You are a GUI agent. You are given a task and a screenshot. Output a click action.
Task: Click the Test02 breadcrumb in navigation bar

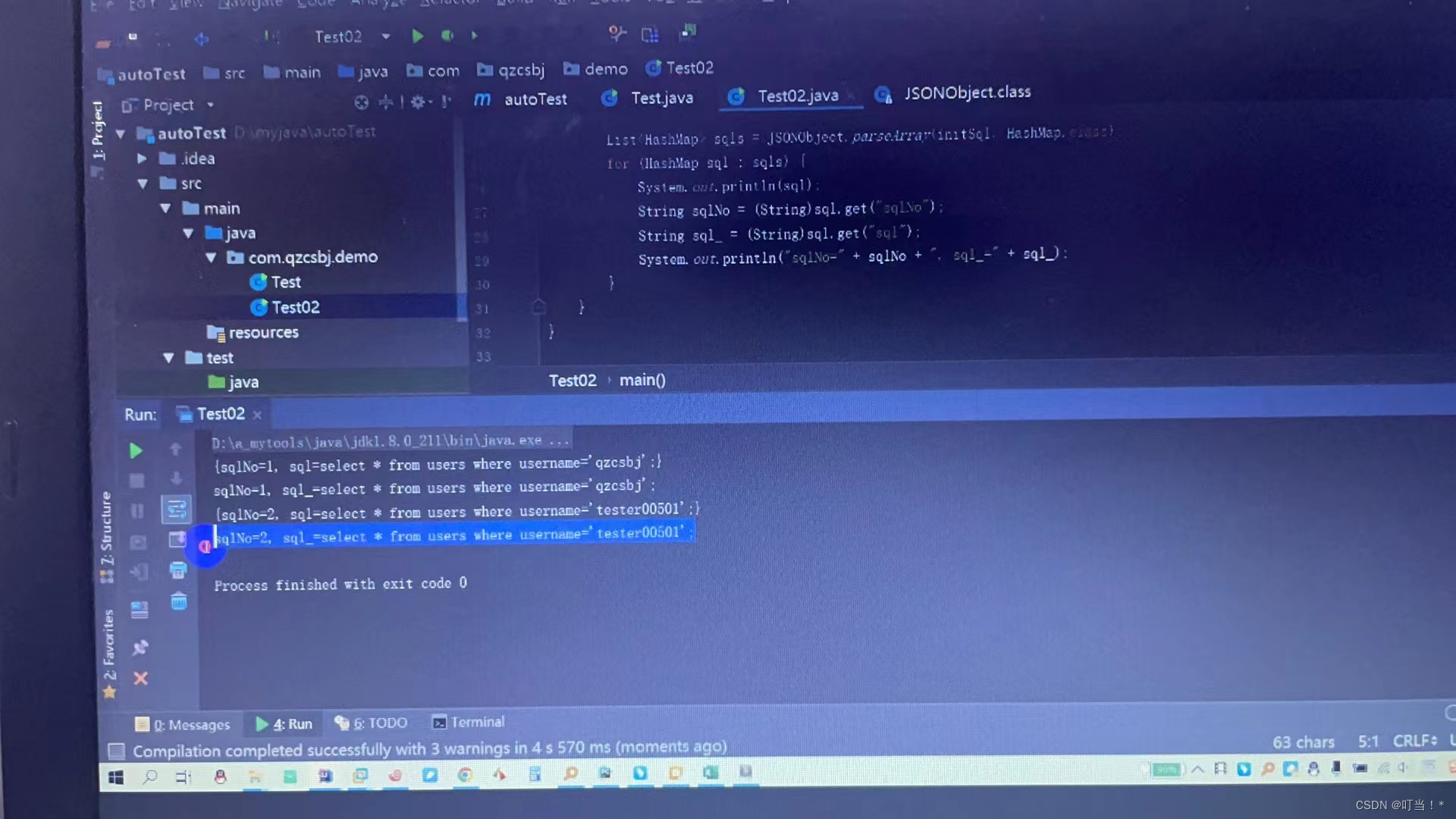(679, 68)
